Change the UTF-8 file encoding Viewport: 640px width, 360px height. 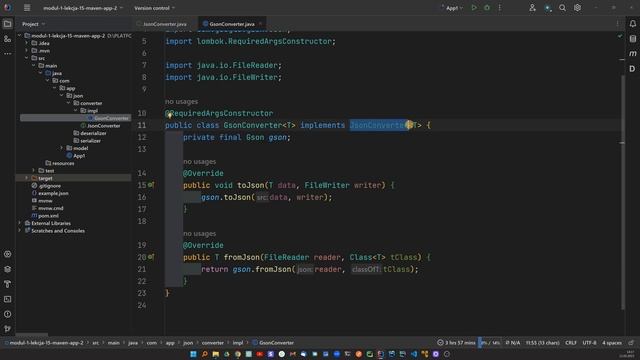click(589, 343)
